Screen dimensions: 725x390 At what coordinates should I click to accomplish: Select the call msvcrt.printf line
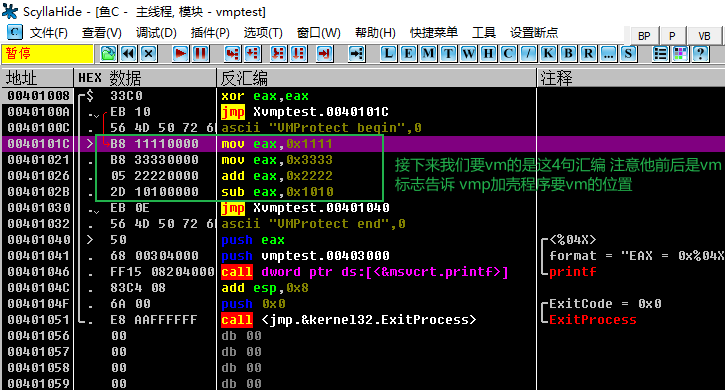point(362,272)
